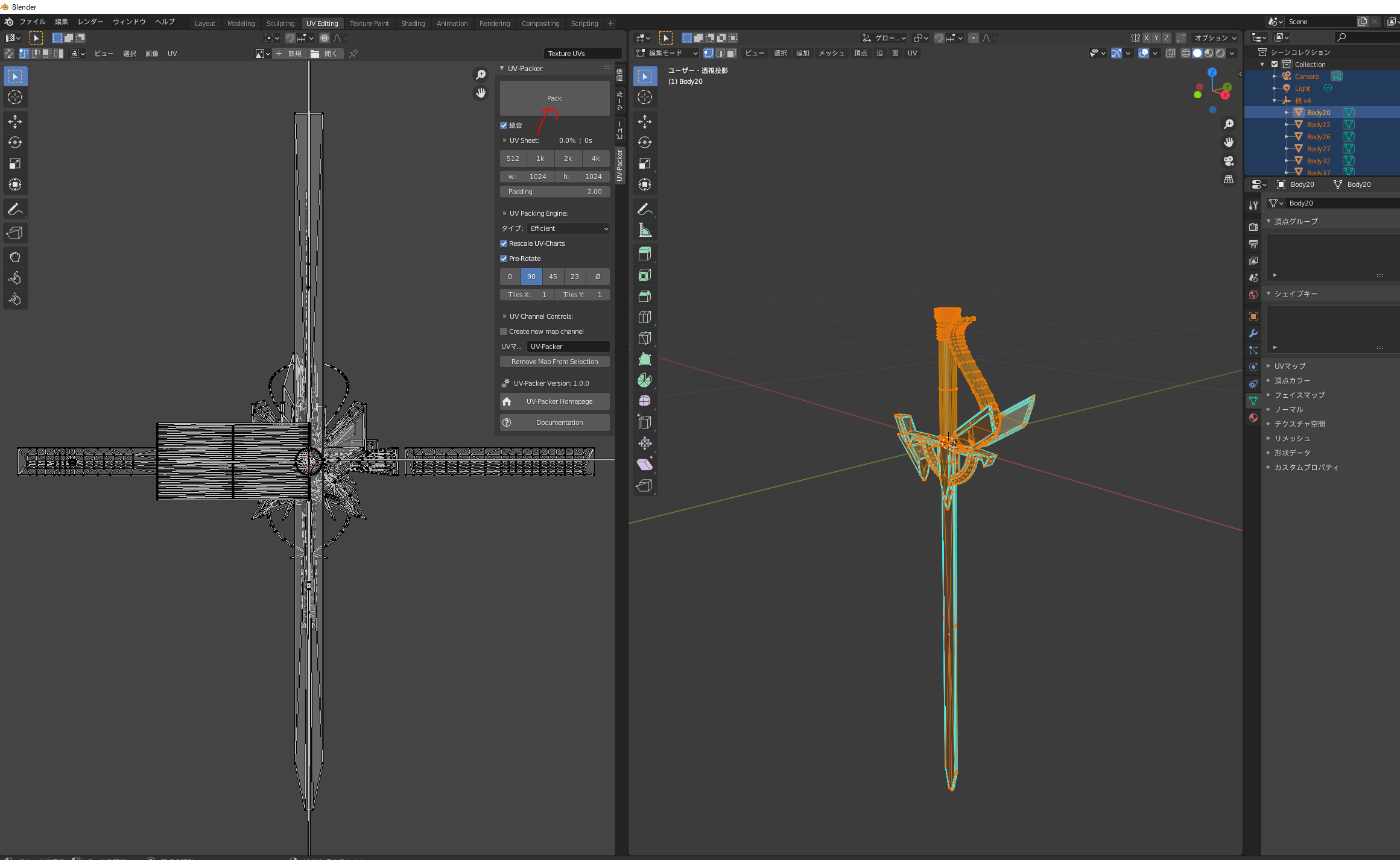This screenshot has width=1400, height=860.
Task: Adjust the Padding value slider
Action: point(555,191)
